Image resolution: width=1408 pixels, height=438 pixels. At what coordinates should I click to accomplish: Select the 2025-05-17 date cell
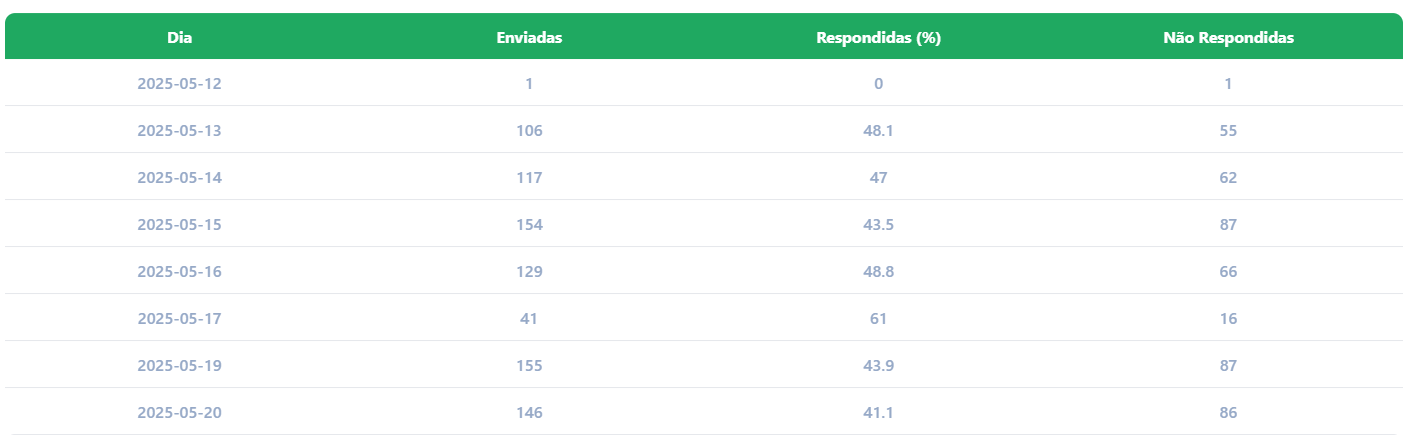pos(179,319)
